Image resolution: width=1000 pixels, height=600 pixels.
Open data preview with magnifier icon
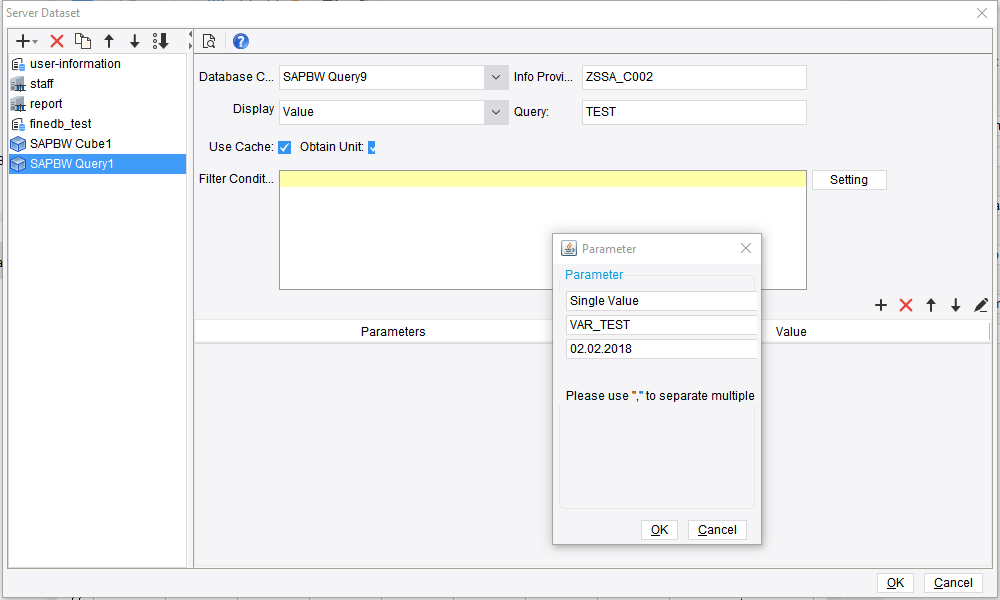tap(210, 41)
